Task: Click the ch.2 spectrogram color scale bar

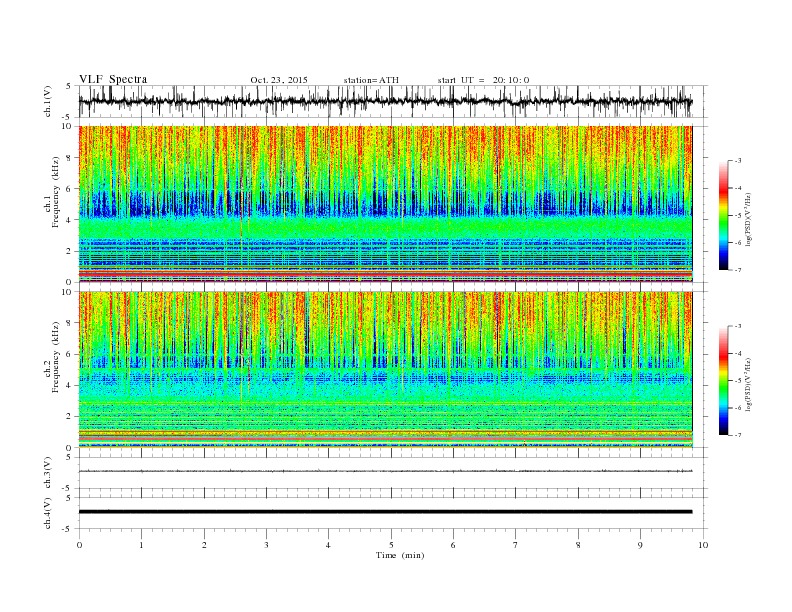Action: pos(723,381)
